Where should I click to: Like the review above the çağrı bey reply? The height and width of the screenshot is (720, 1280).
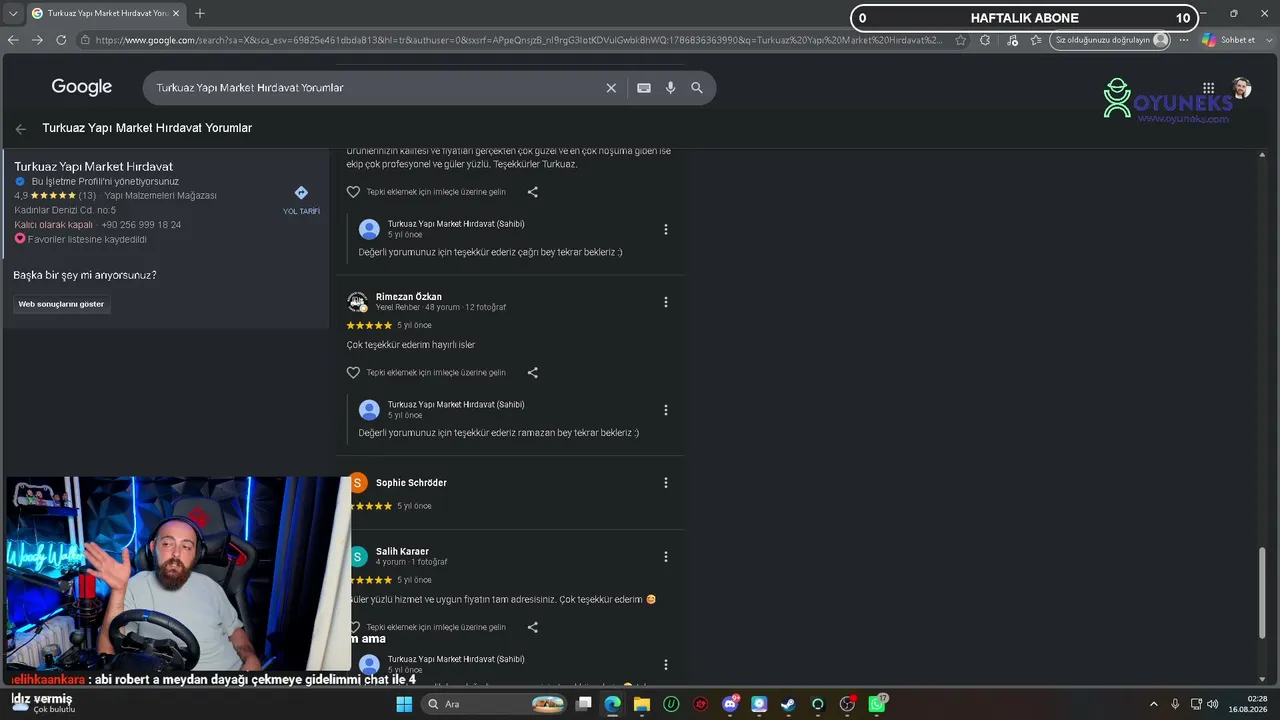[353, 192]
